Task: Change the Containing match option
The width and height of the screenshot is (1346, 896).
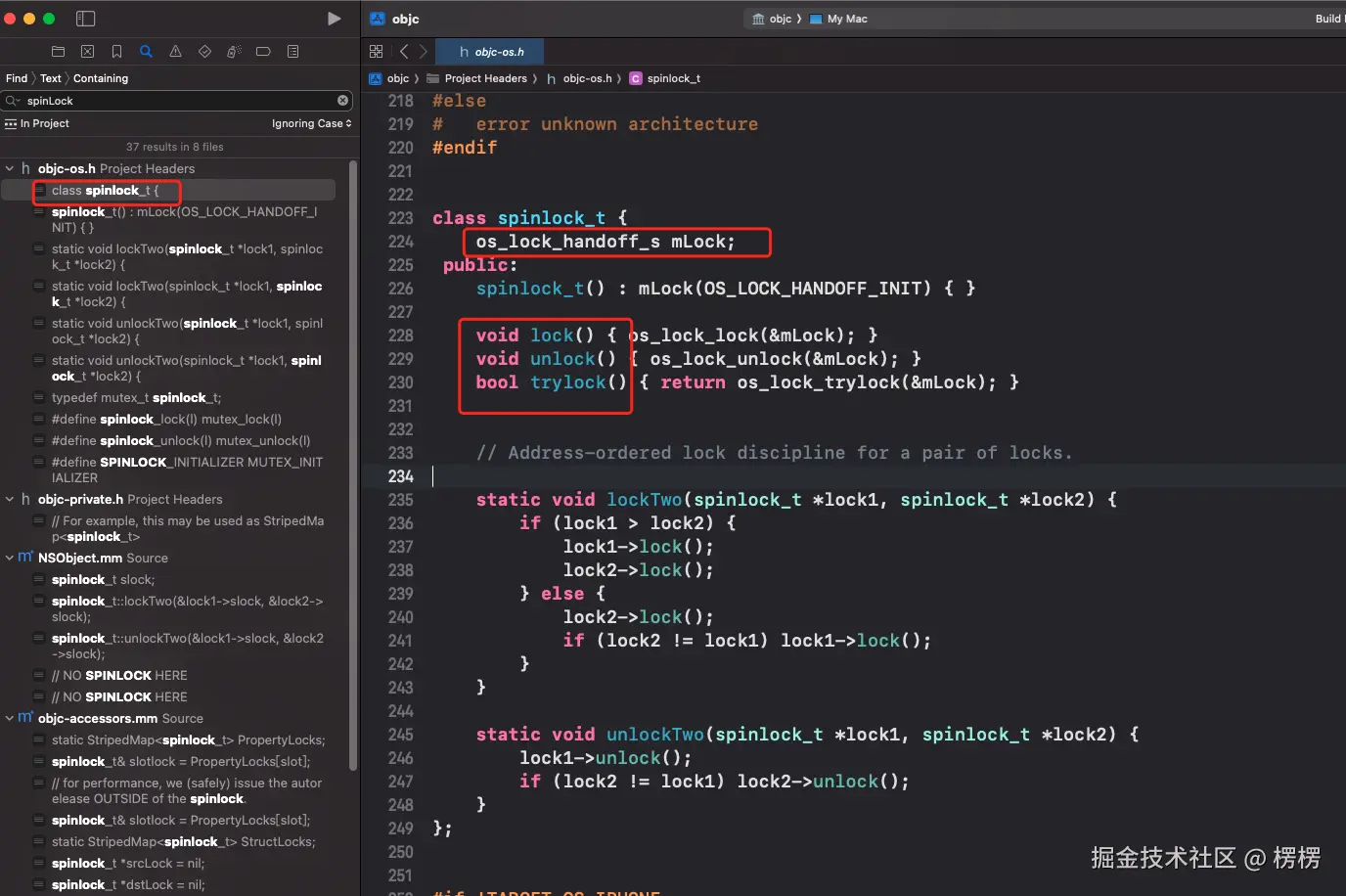Action: tap(101, 78)
